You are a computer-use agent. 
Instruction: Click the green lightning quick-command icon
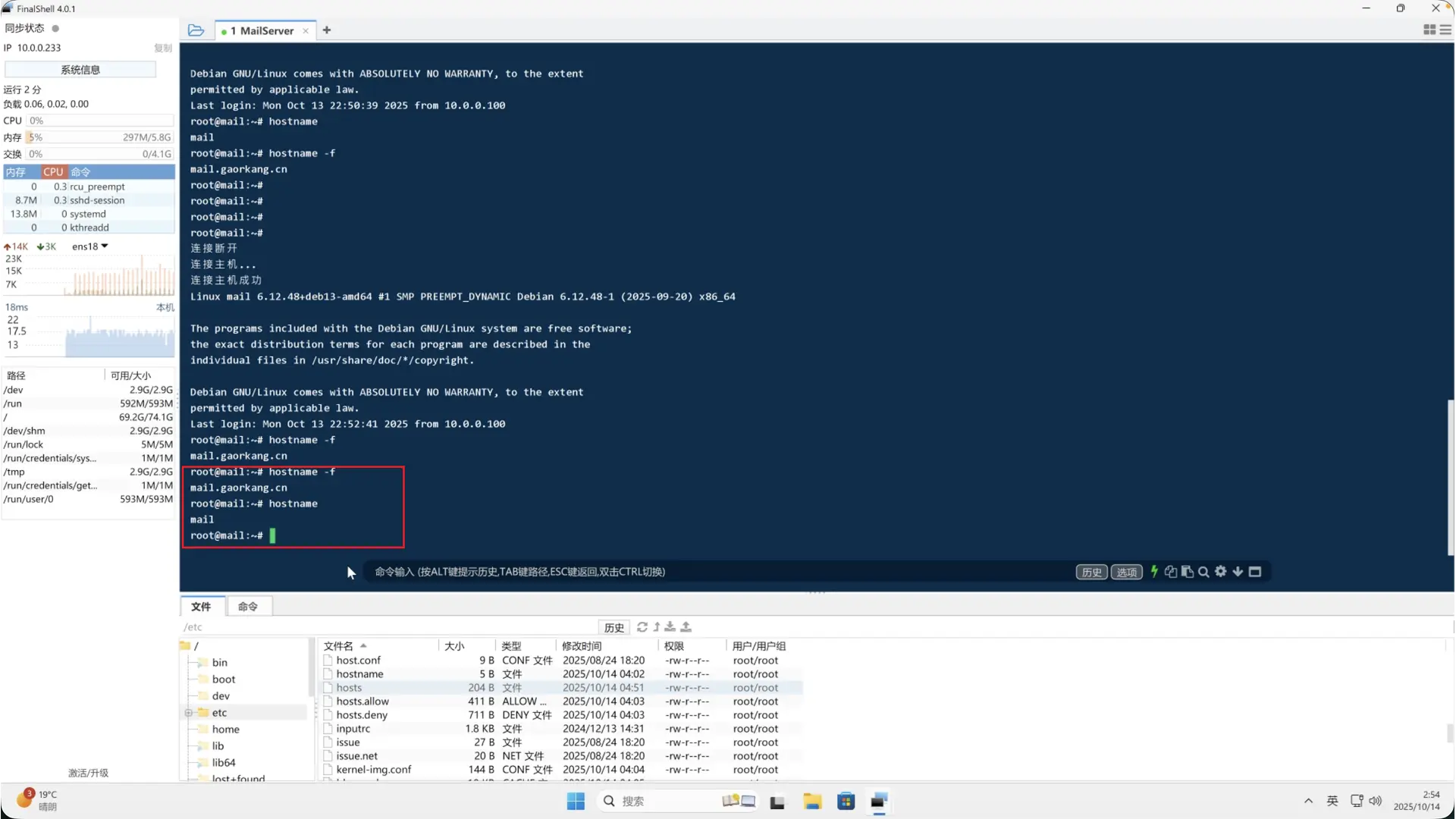[x=1154, y=572]
